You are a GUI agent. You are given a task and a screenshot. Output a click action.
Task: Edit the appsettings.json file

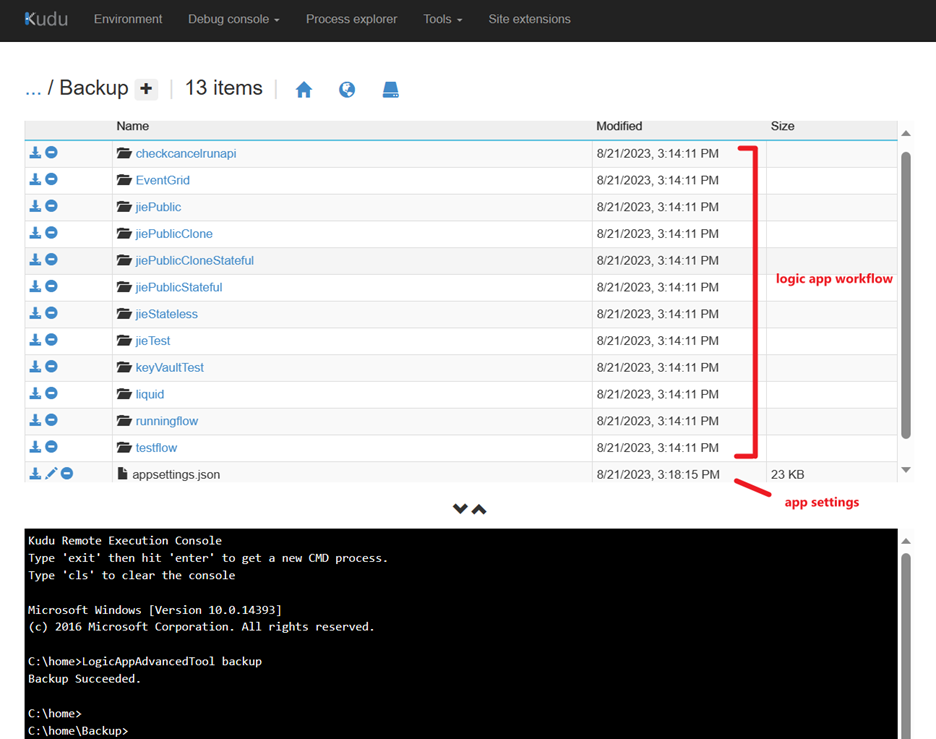pyautogui.click(x=51, y=473)
